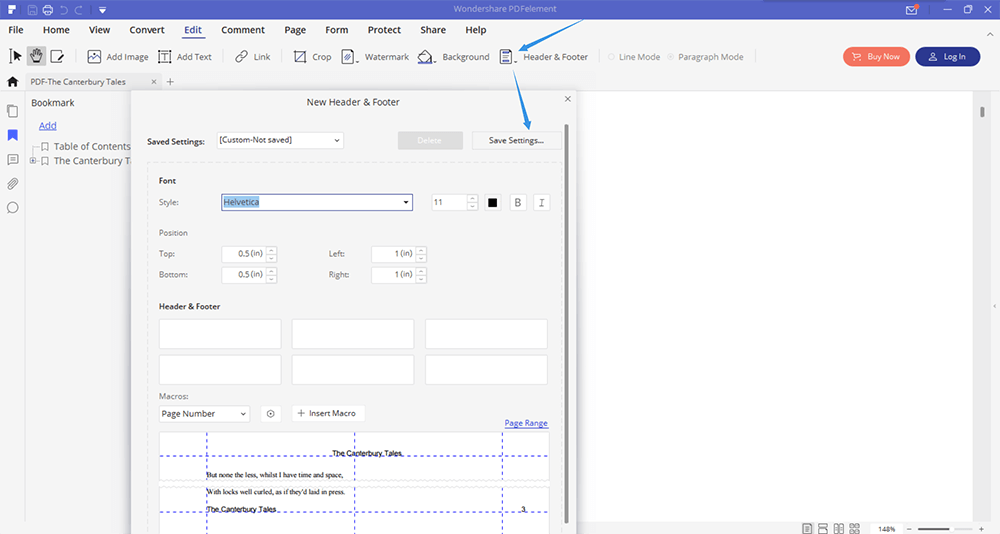Open the Comments panel in sidebar
This screenshot has width=1000, height=534.
[13, 160]
